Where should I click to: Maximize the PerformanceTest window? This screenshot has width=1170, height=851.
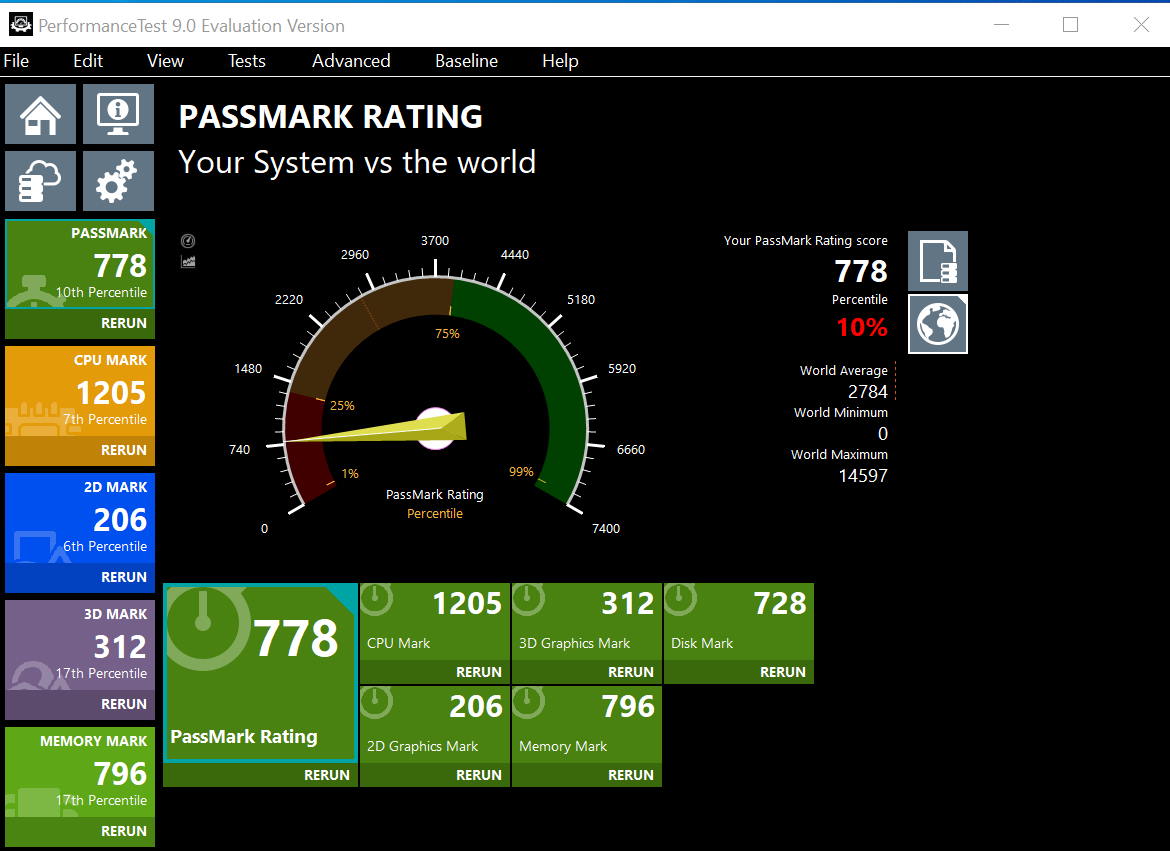point(1070,25)
